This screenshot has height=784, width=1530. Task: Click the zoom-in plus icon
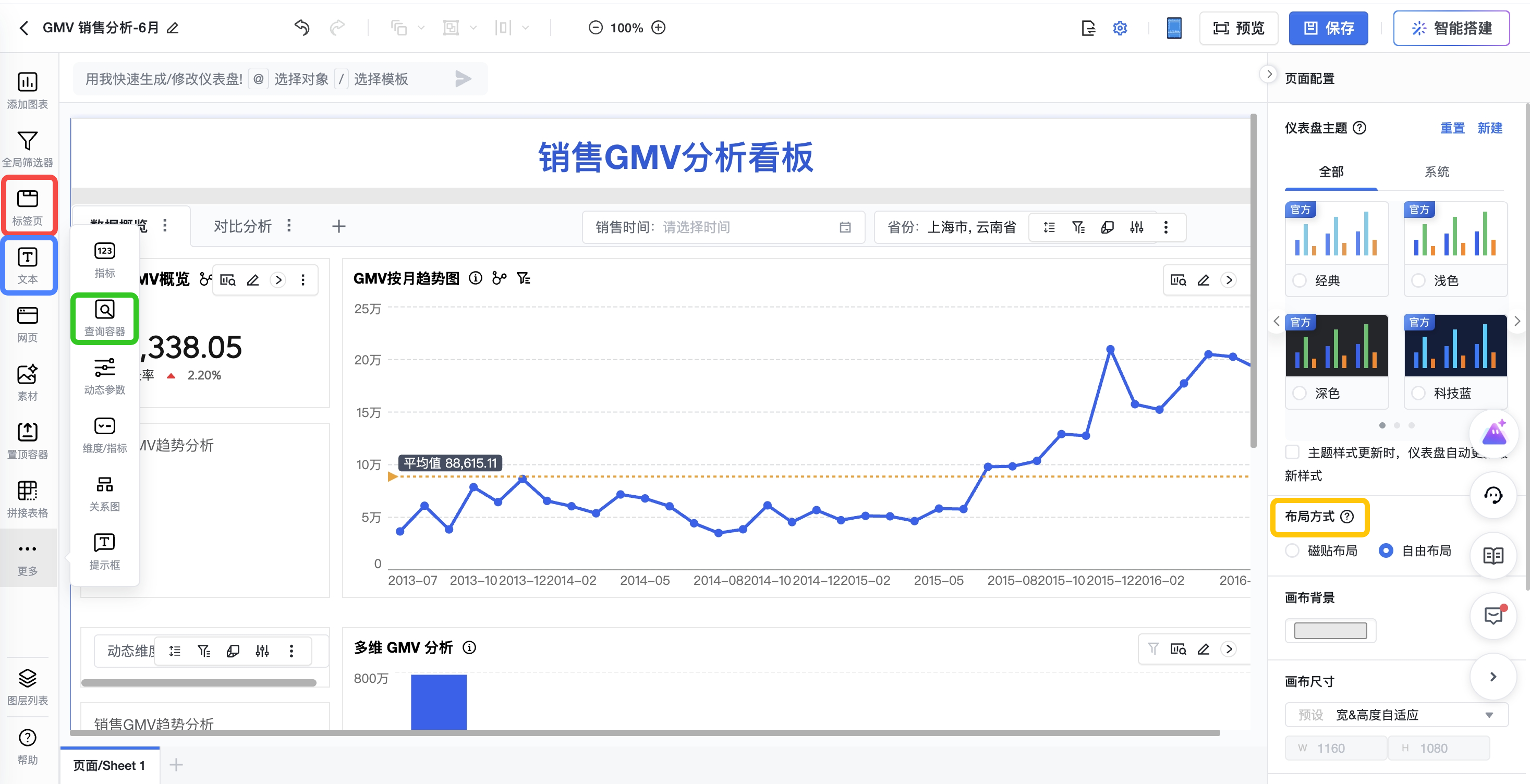[x=658, y=28]
